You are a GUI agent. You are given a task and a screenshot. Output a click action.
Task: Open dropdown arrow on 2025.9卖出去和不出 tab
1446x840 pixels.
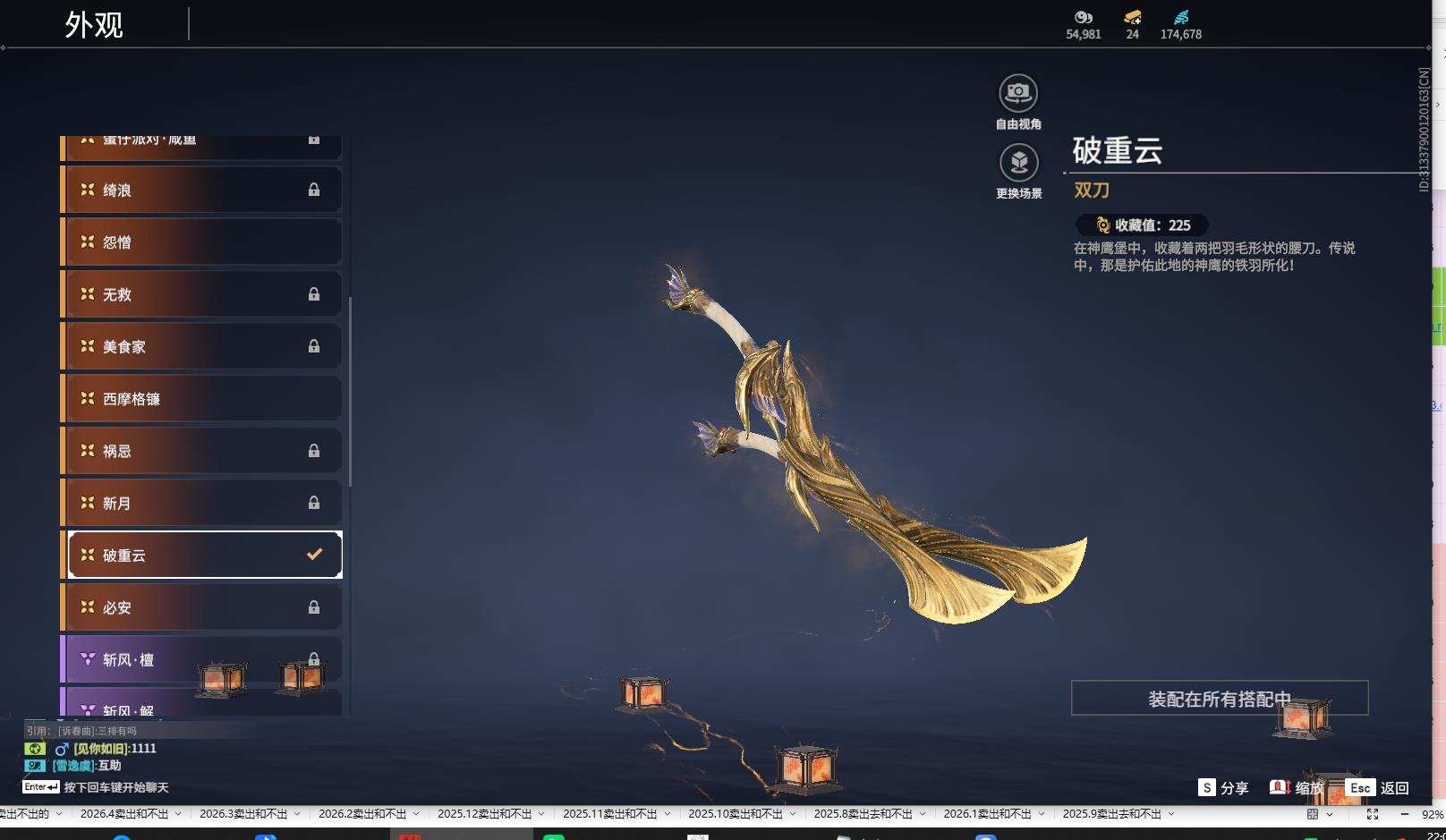[1171, 814]
